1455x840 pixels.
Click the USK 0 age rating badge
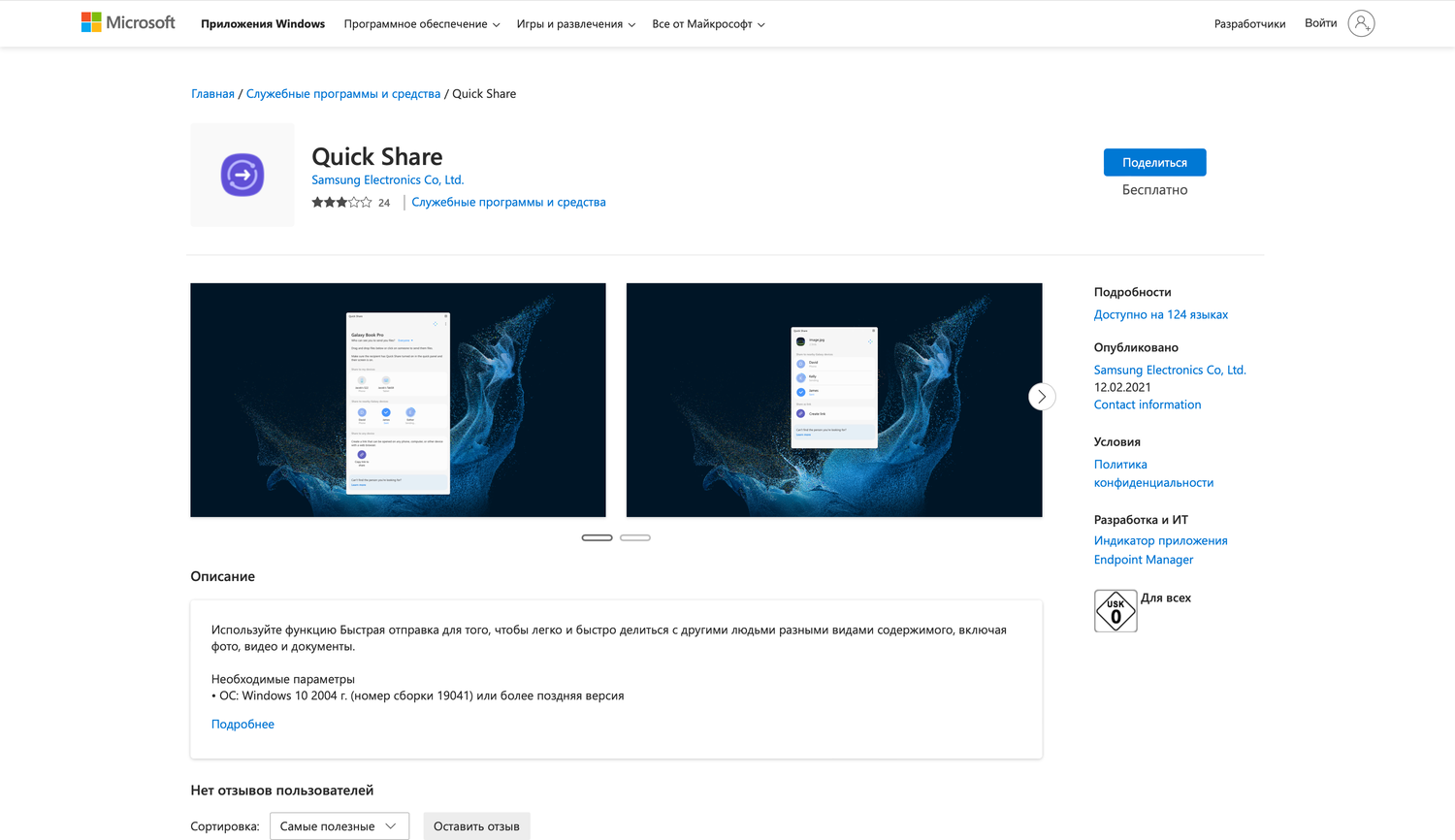pyautogui.click(x=1115, y=611)
